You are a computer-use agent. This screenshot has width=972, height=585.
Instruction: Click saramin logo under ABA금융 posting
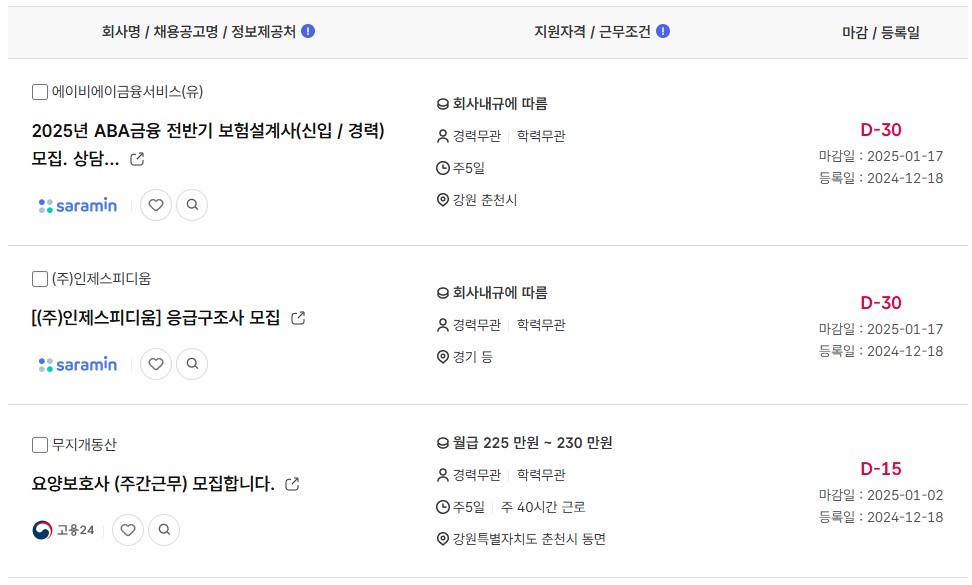pyautogui.click(x=77, y=205)
